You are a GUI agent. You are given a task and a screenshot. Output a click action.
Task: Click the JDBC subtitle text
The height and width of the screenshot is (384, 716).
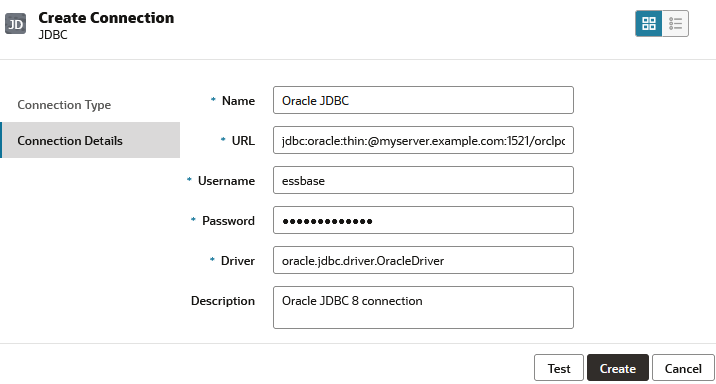click(53, 35)
